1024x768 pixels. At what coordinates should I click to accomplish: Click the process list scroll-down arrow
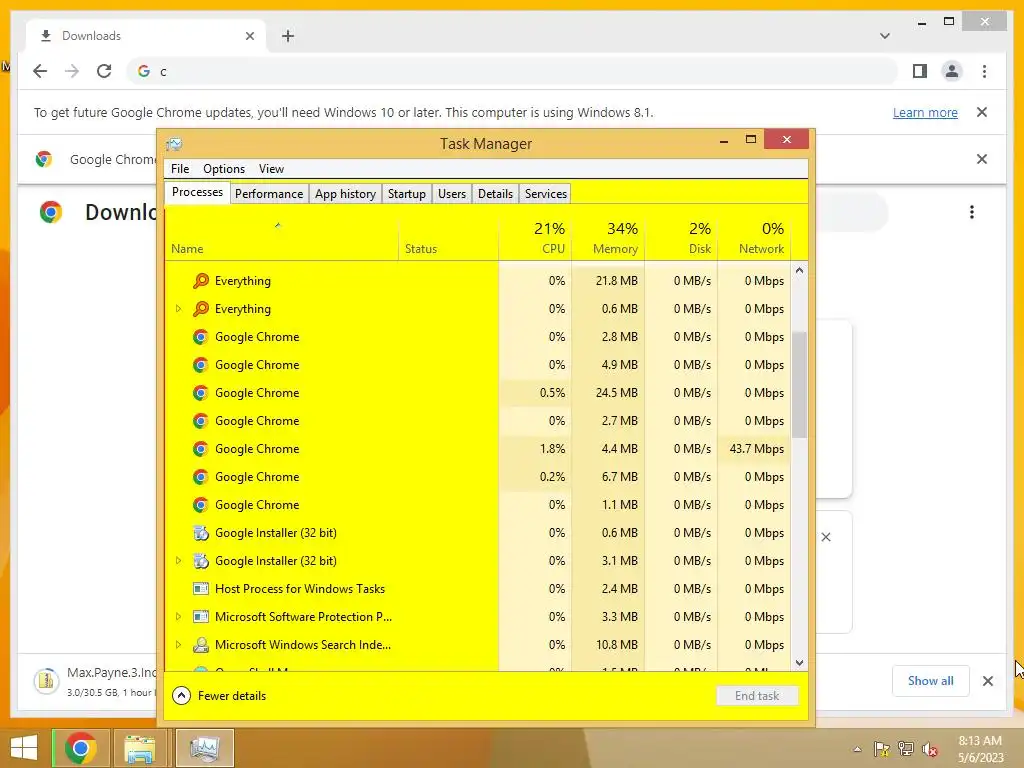[799, 663]
